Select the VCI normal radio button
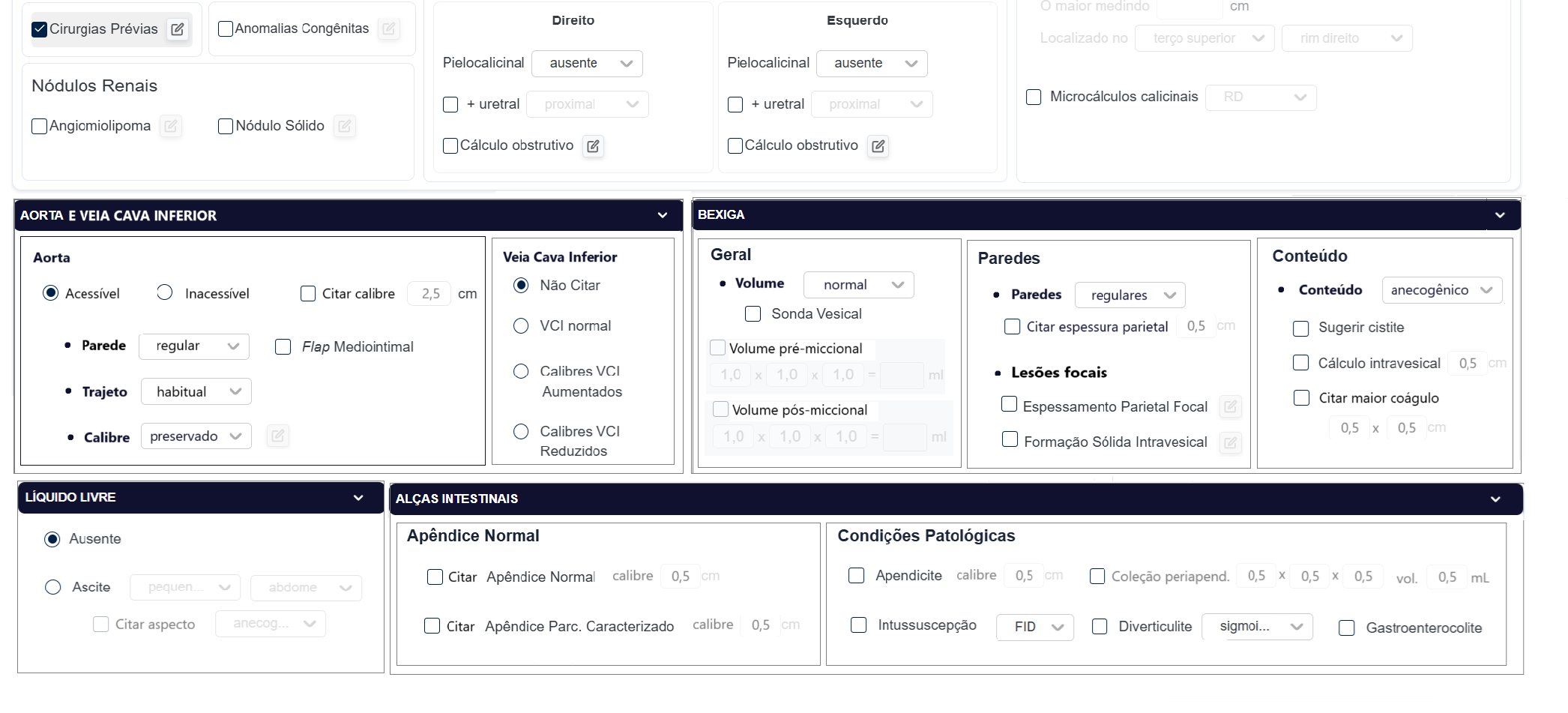The height and width of the screenshot is (713, 1568). [x=521, y=326]
